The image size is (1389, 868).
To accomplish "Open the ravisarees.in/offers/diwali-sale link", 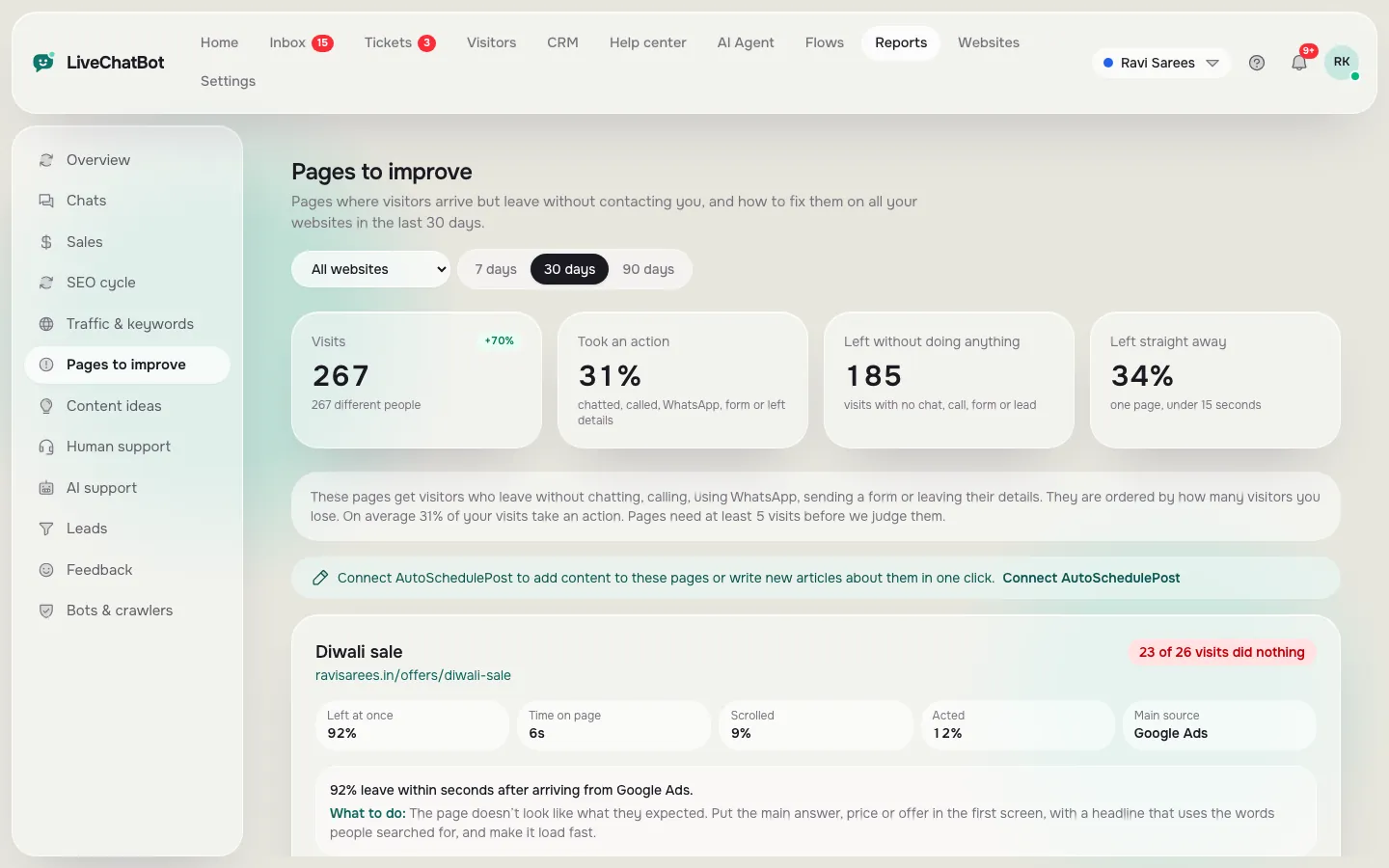I will (413, 675).
